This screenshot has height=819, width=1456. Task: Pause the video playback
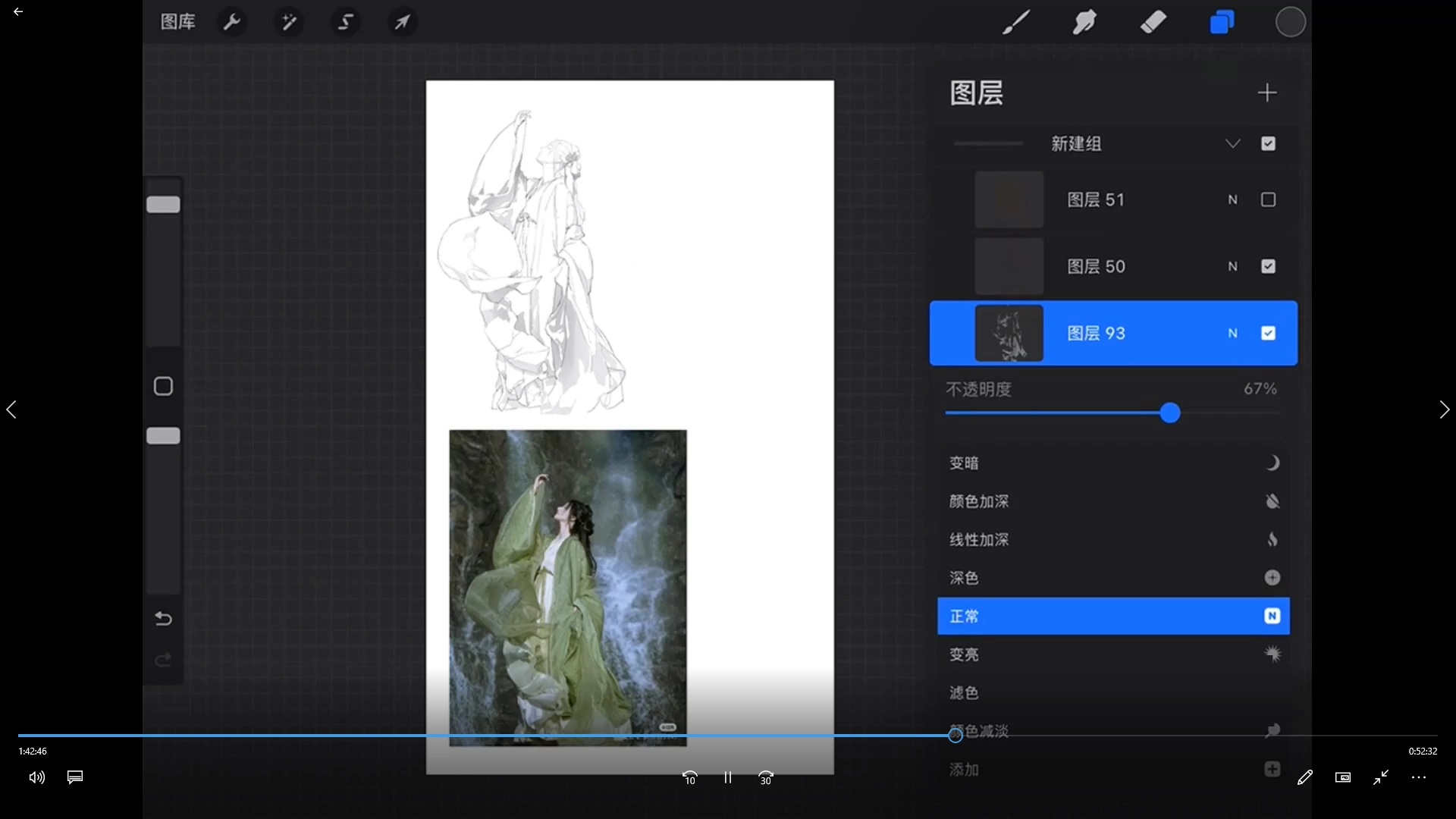[x=727, y=777]
